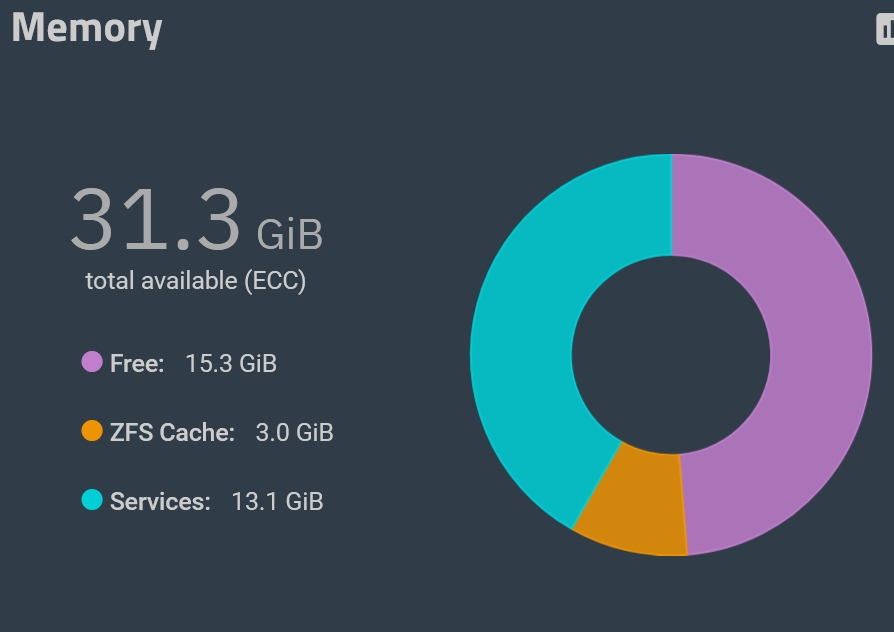Click the 15.3 GiB free value
This screenshot has width=894, height=632.
(231, 363)
